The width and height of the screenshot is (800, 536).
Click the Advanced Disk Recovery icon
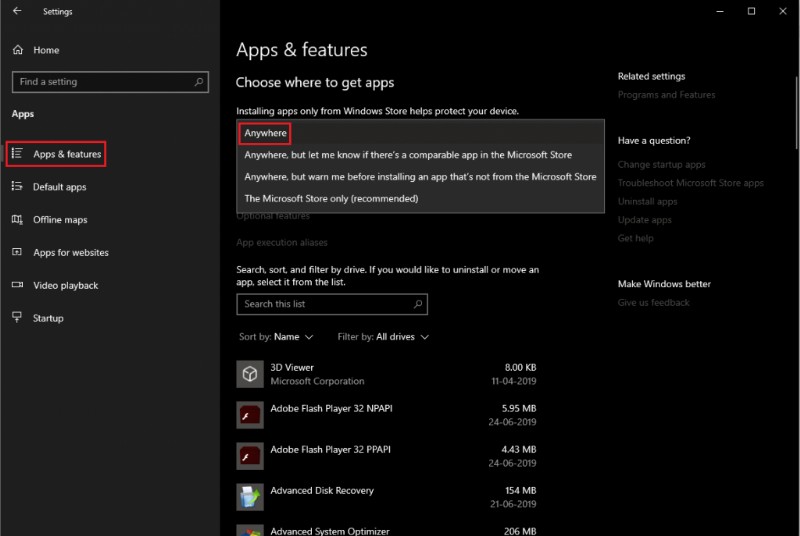coord(250,497)
